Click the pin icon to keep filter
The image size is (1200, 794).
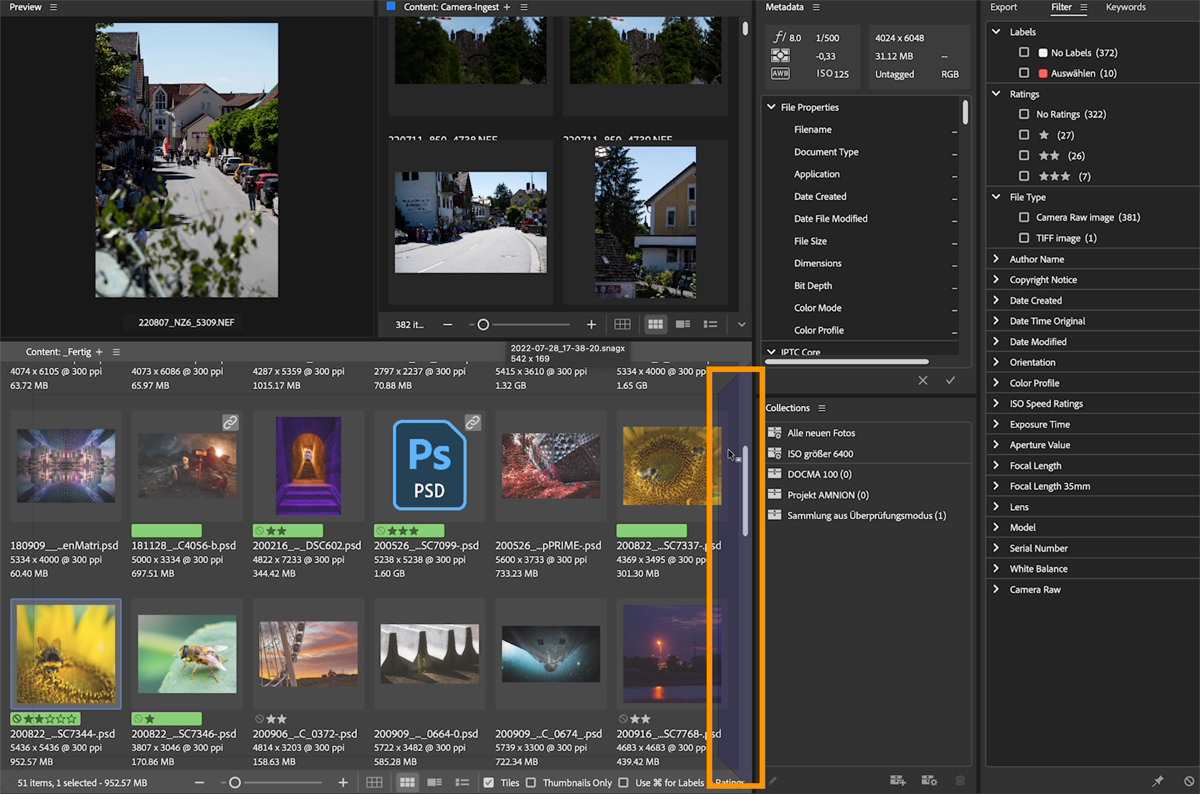(x=1158, y=781)
